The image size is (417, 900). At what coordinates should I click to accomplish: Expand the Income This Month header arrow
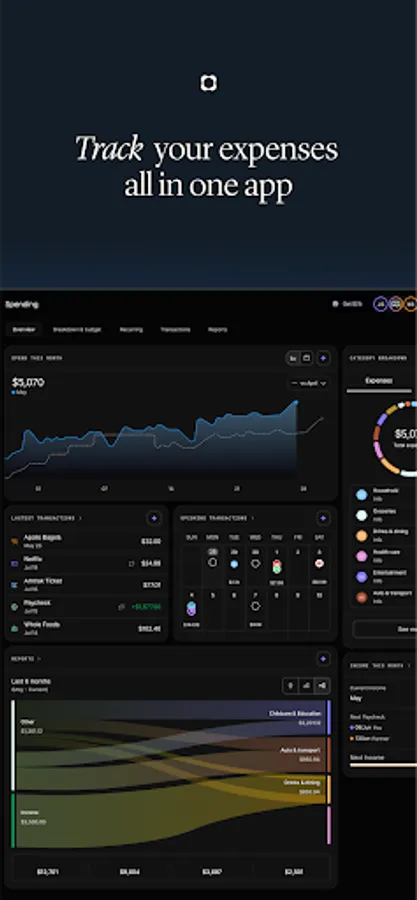click(x=409, y=666)
